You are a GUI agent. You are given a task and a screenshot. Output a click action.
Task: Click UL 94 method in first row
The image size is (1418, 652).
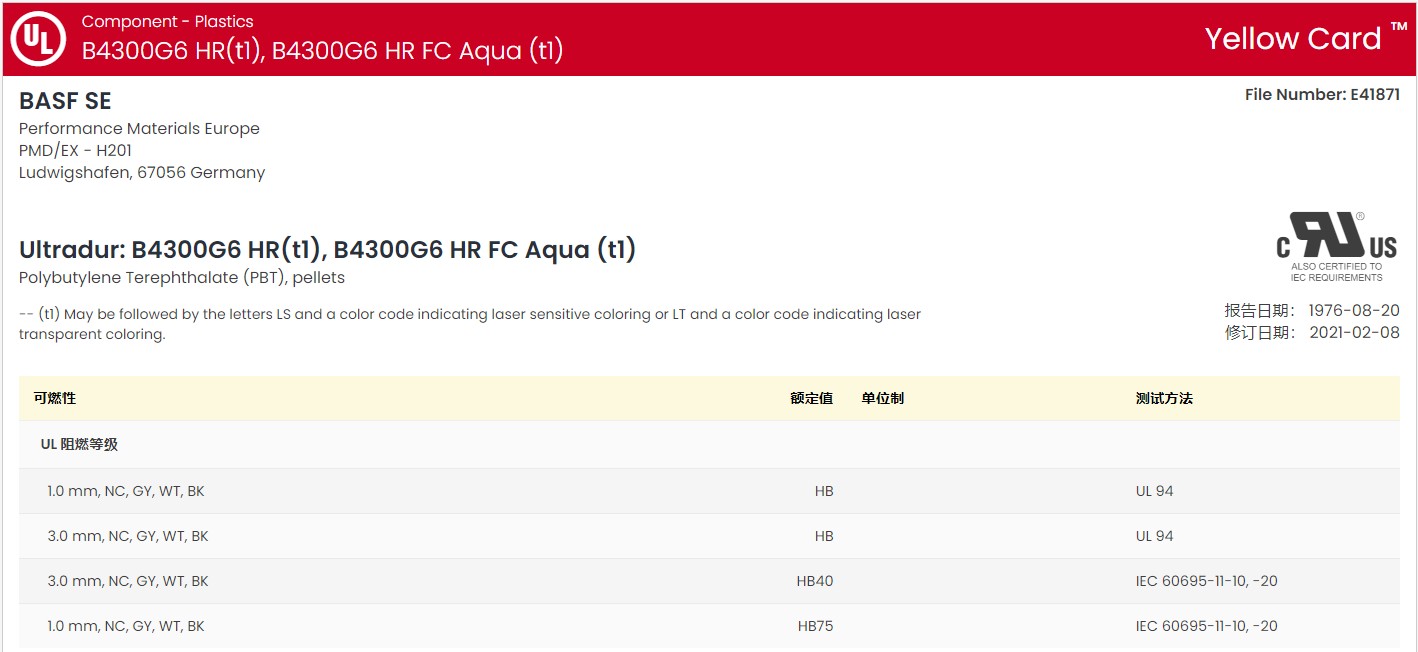click(1155, 491)
